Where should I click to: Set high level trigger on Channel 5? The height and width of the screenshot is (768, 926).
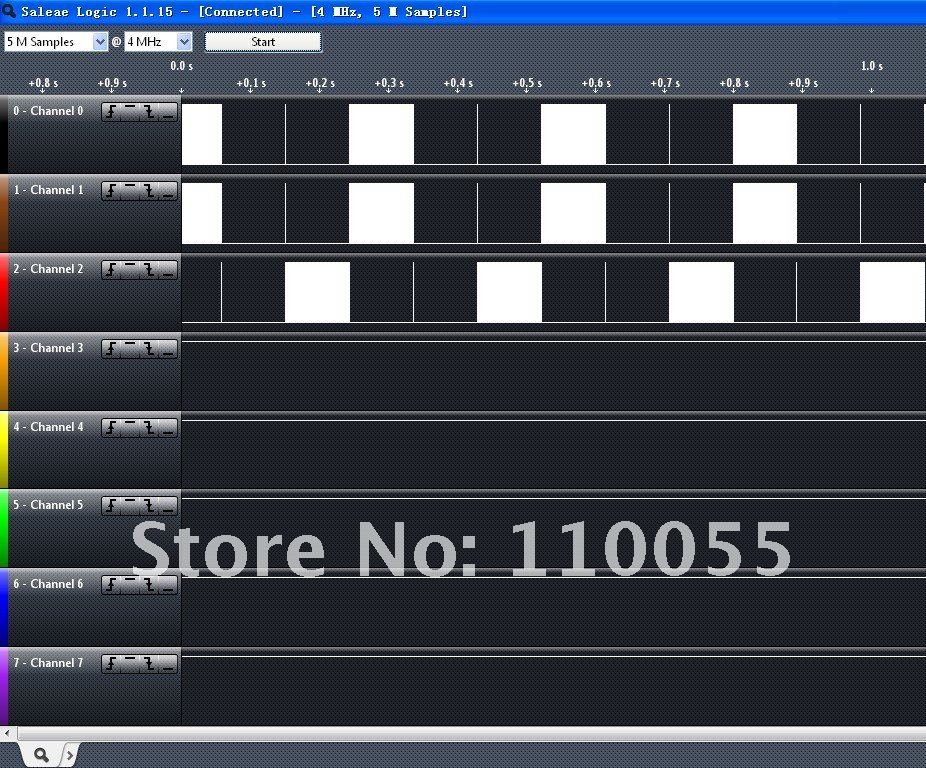(x=130, y=506)
